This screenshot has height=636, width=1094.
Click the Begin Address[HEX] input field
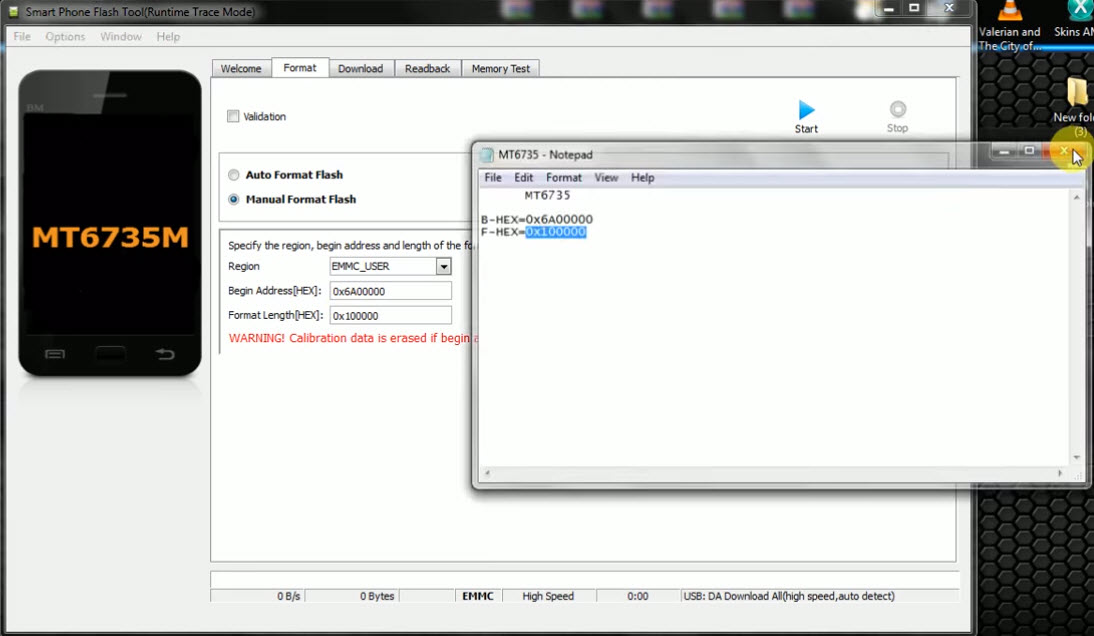click(x=390, y=290)
